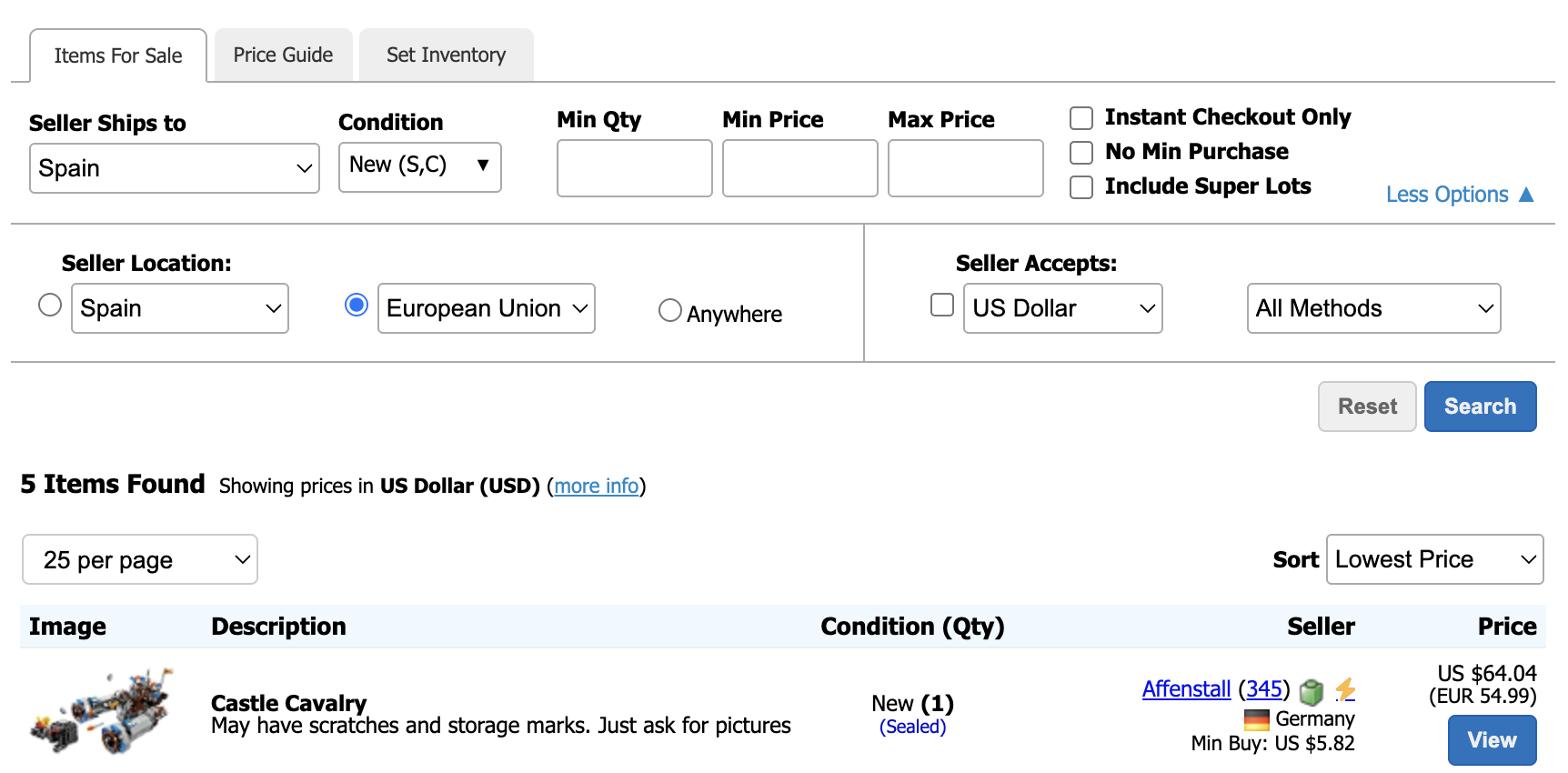Click the Less Options collapse arrow

click(x=1526, y=195)
